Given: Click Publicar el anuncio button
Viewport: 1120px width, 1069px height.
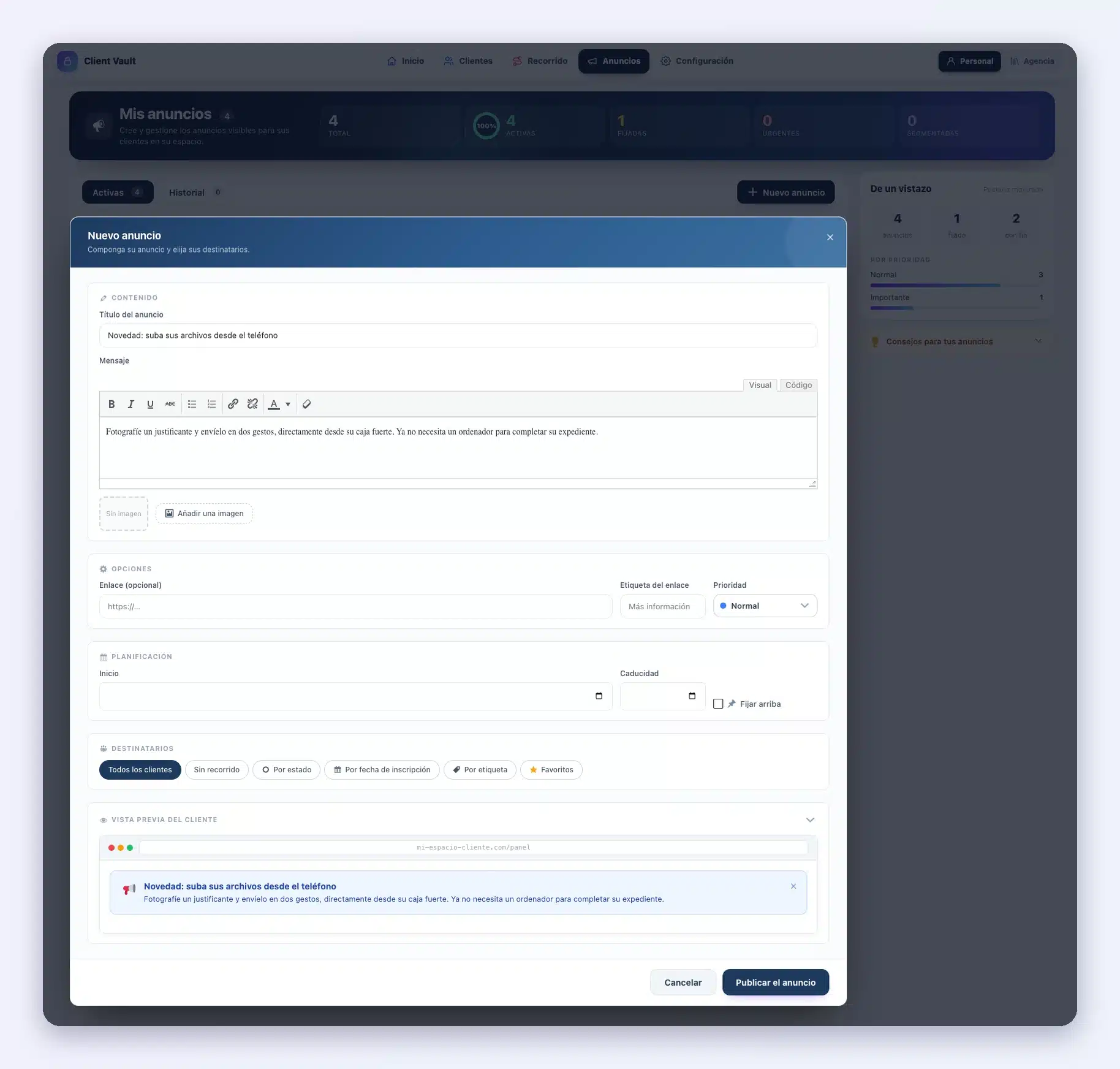Looking at the screenshot, I should click(x=776, y=982).
